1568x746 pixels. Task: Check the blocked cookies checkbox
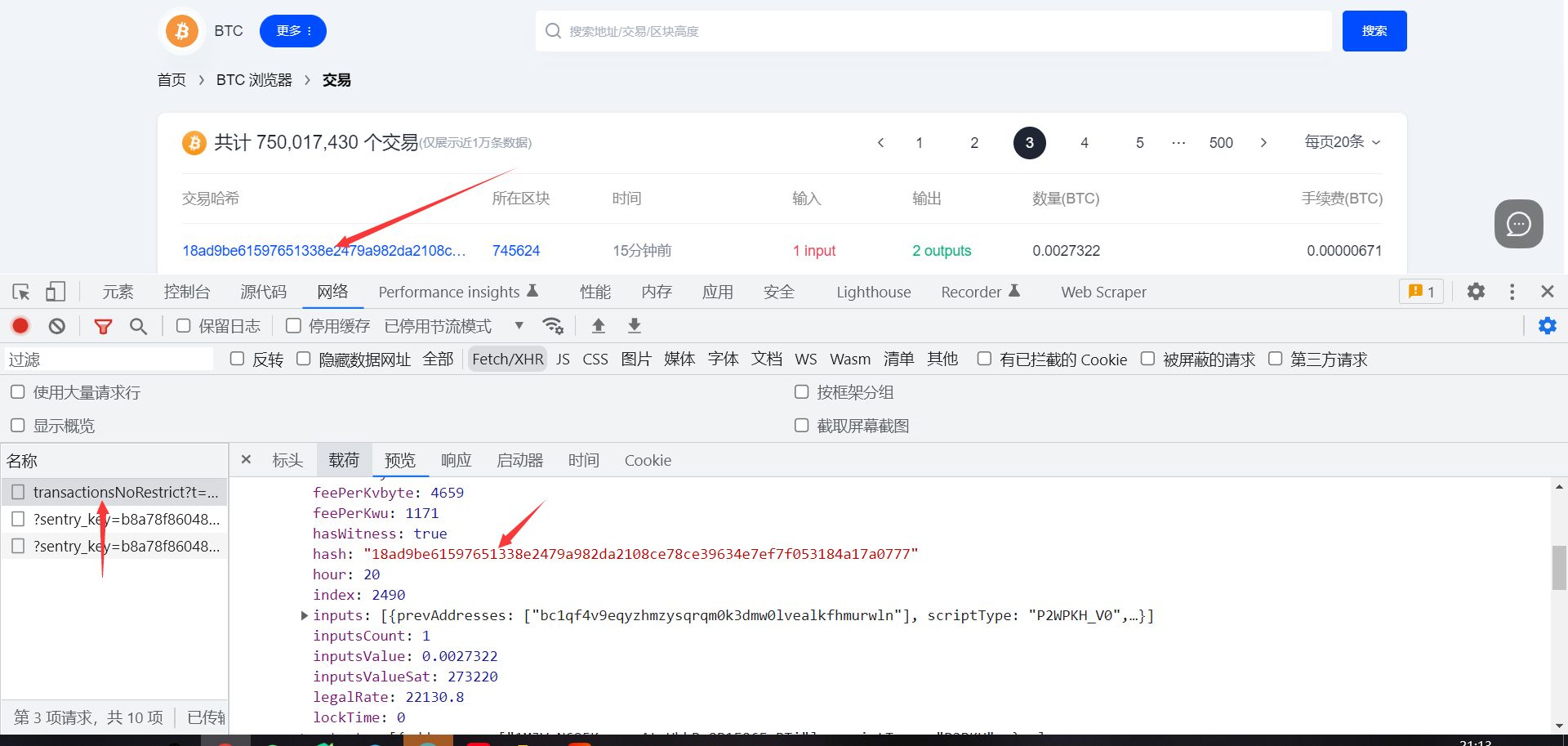[984, 359]
